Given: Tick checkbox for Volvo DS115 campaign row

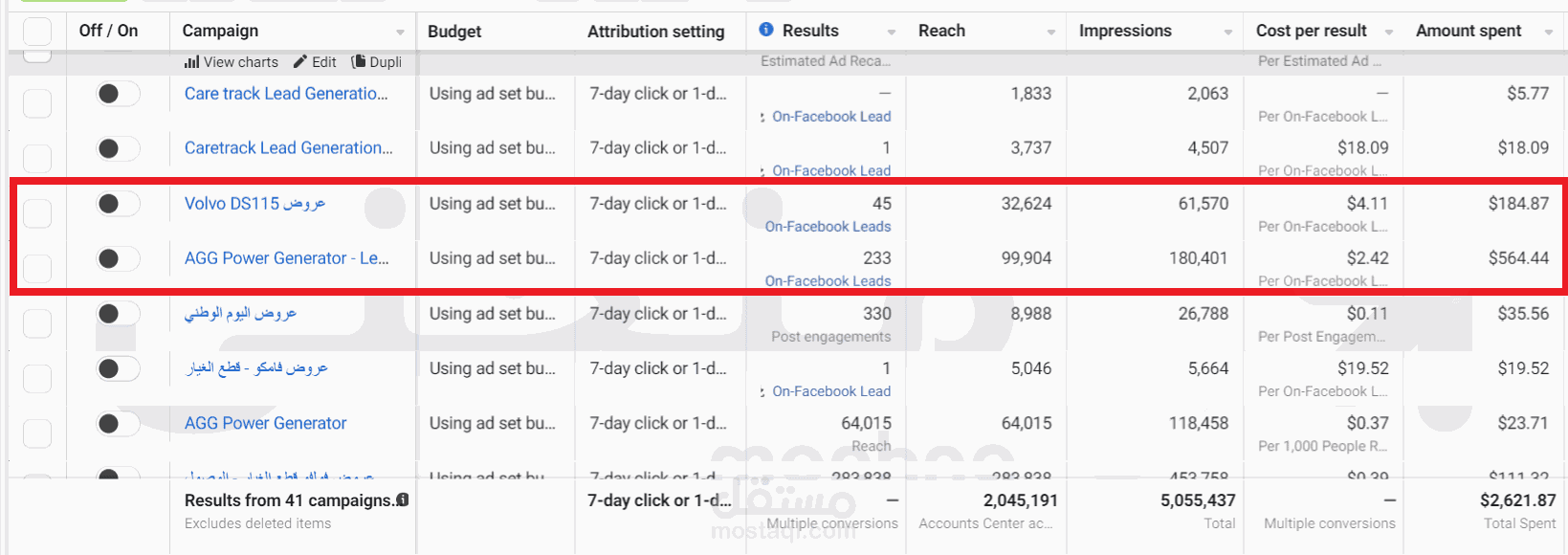Looking at the screenshot, I should (x=36, y=213).
